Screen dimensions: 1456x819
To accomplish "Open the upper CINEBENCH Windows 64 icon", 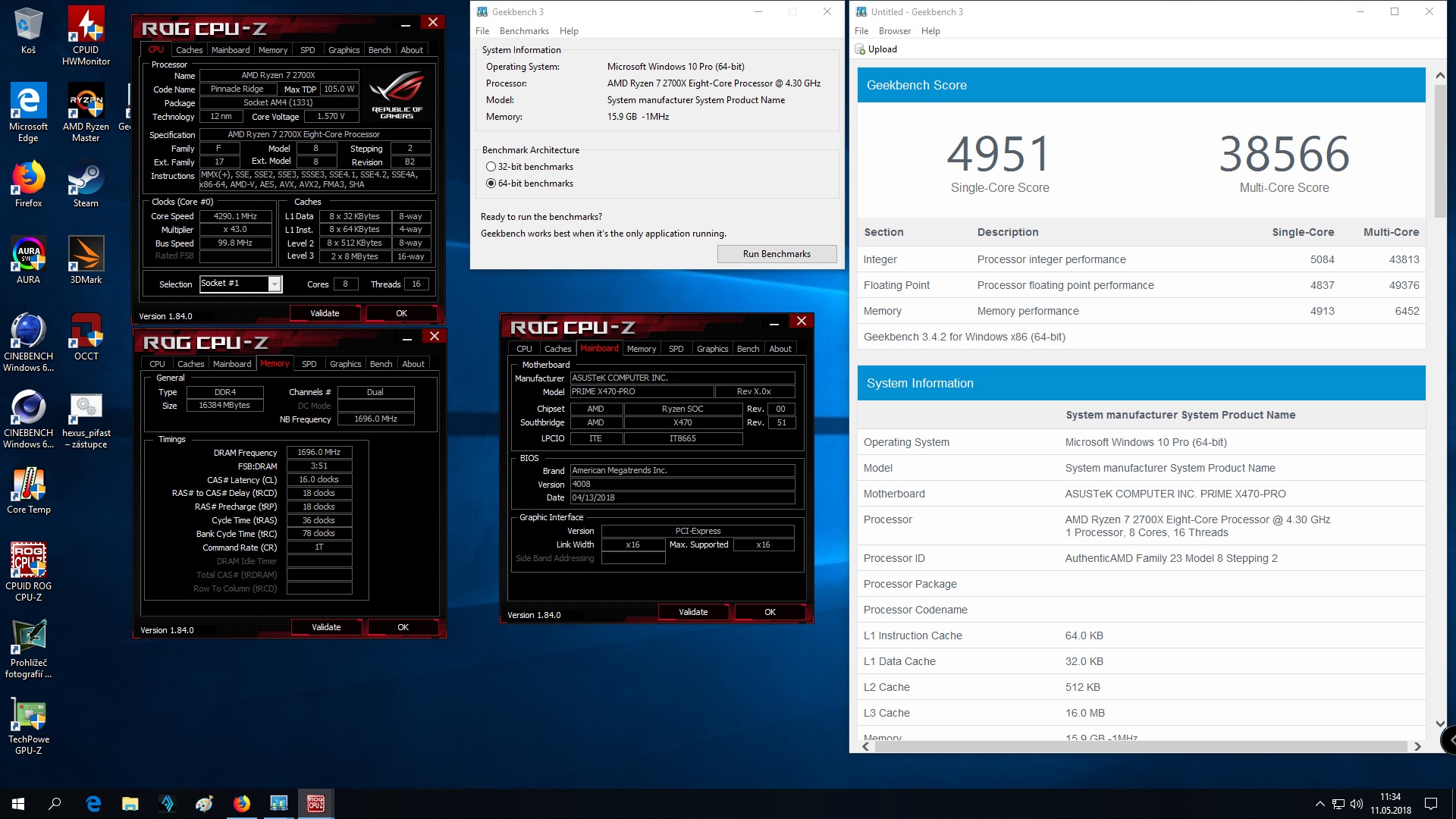I will point(28,342).
